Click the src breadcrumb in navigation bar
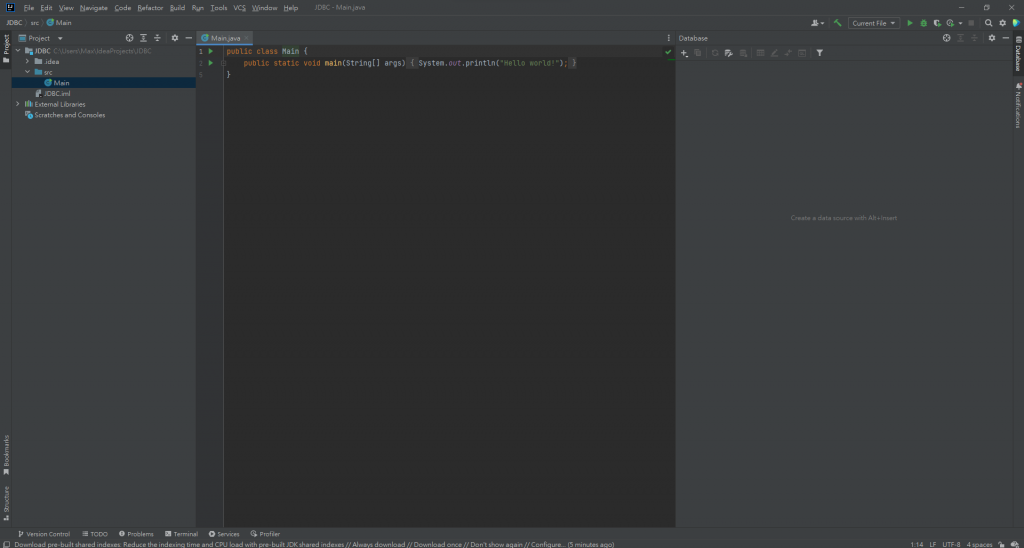 pos(35,23)
